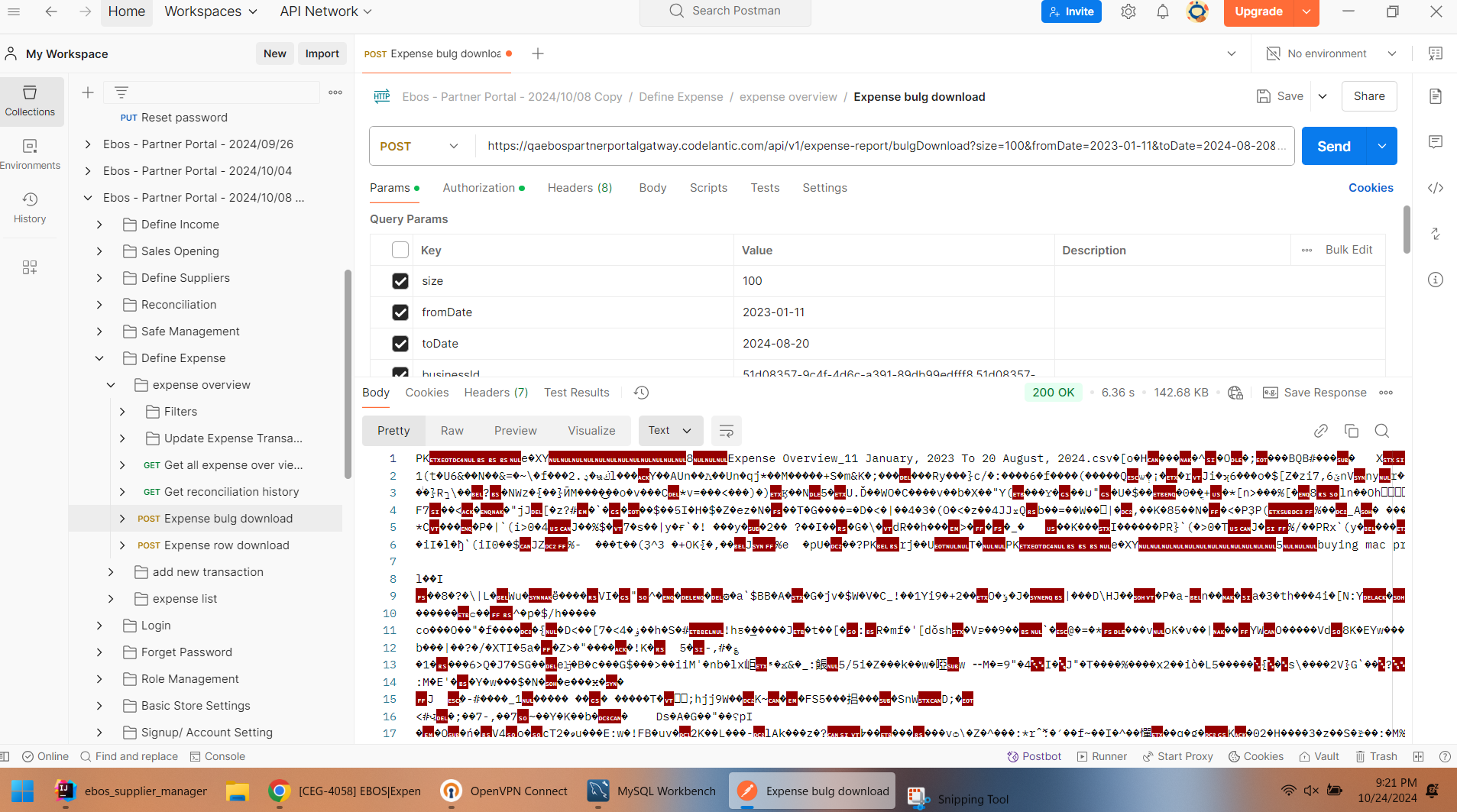Uncheck the toDate query param

click(x=400, y=344)
